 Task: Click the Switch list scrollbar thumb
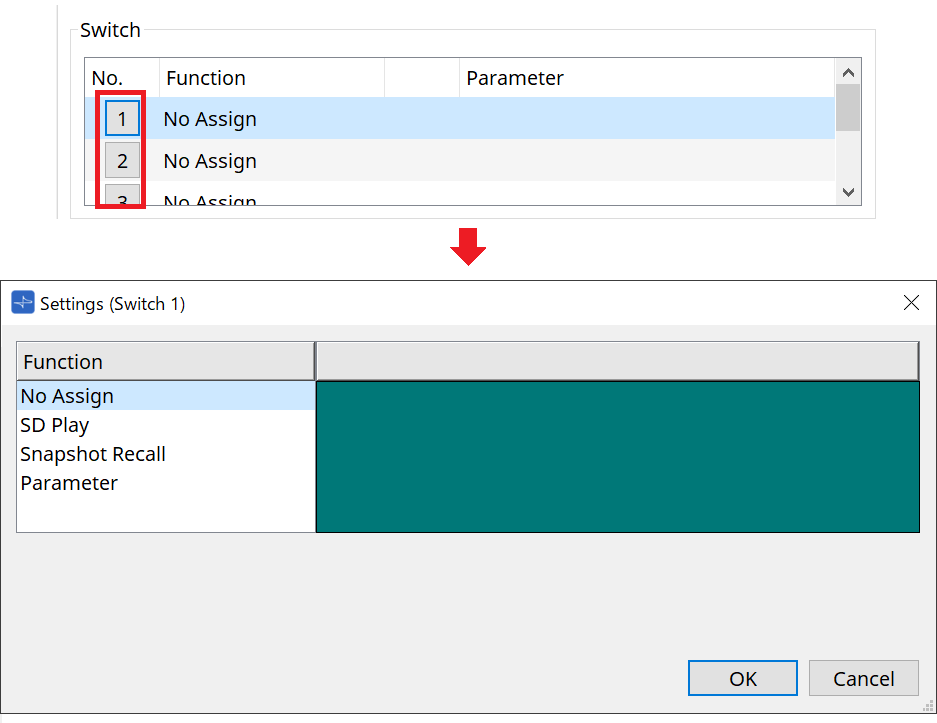tap(848, 108)
